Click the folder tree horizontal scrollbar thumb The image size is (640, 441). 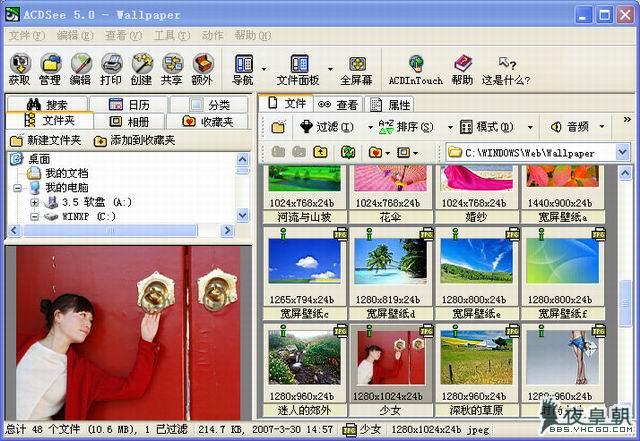coord(110,231)
